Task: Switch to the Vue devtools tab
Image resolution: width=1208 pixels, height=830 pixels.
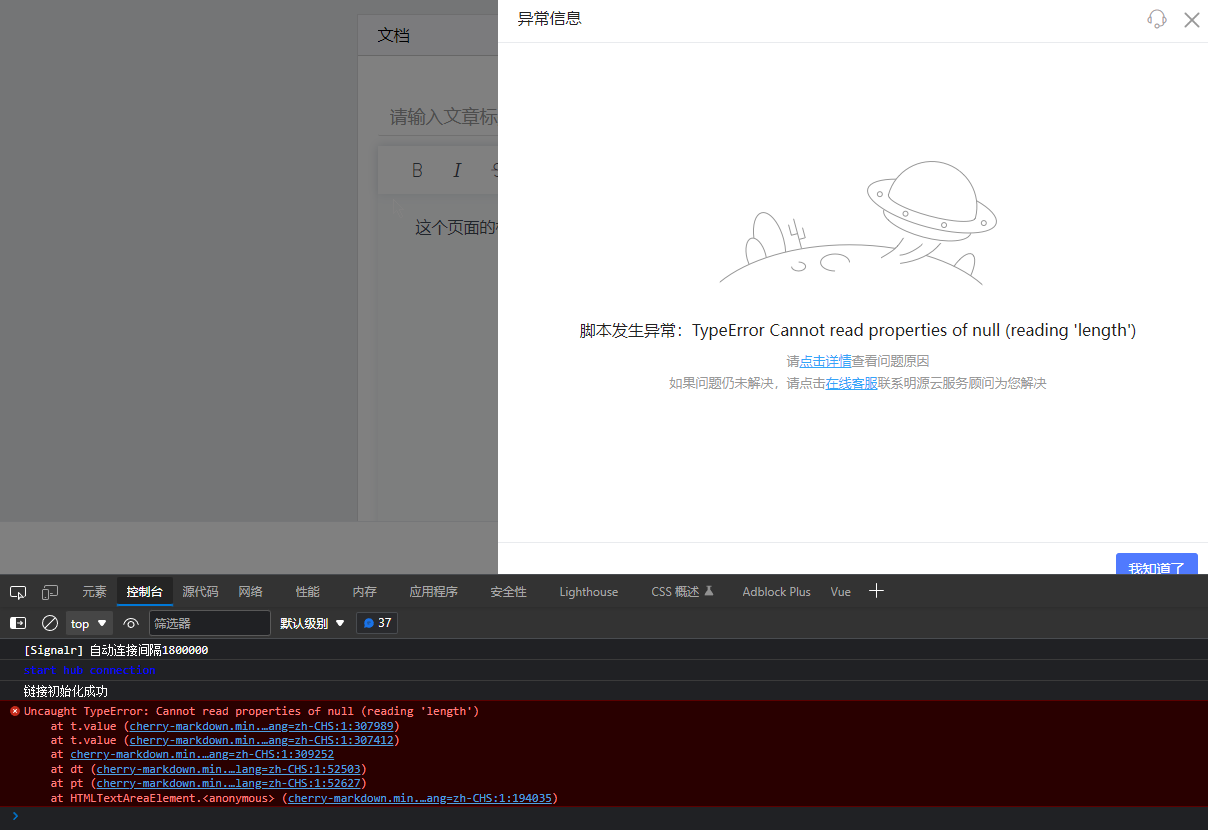Action: (x=840, y=591)
